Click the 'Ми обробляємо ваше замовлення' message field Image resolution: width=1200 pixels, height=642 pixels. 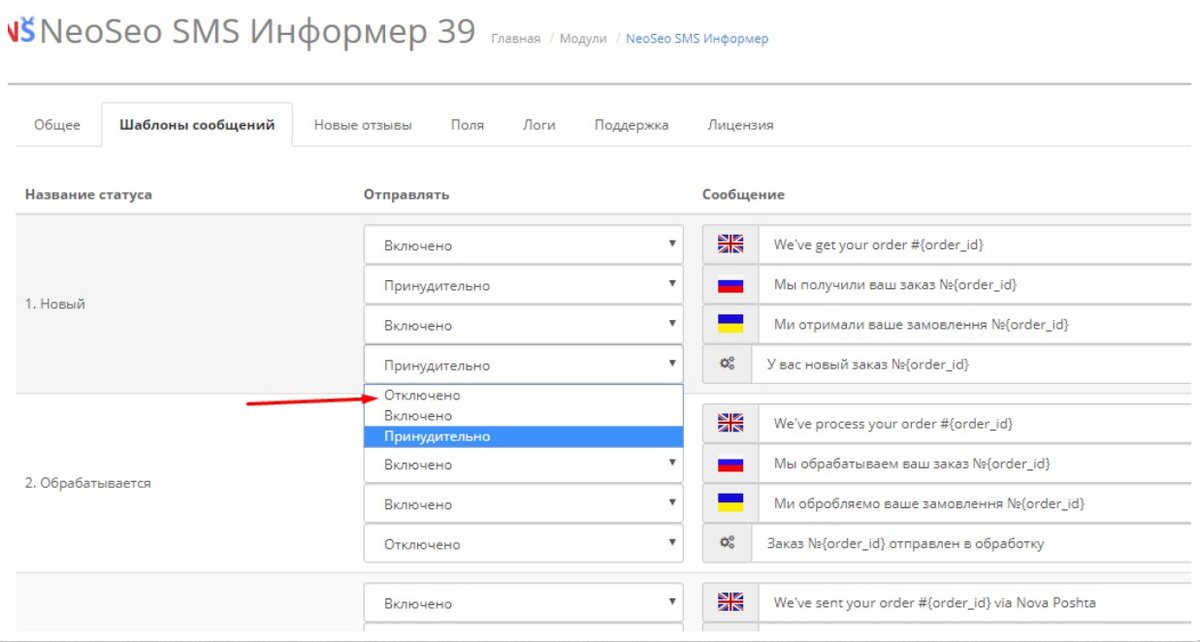(975, 504)
